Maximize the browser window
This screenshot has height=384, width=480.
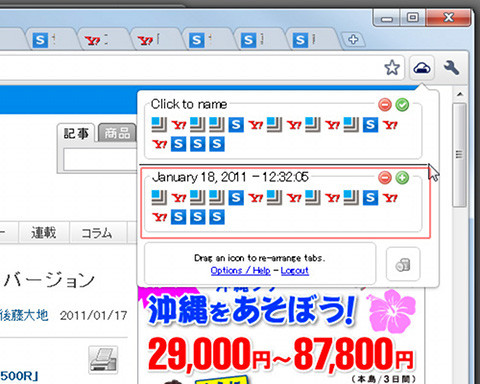(413, 18)
